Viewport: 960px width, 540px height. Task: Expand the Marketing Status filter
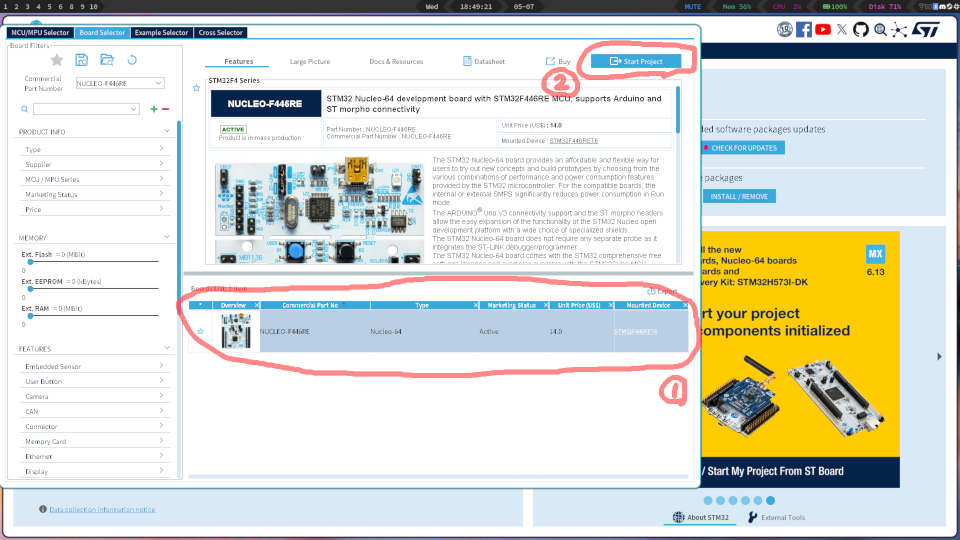pyautogui.click(x=161, y=193)
